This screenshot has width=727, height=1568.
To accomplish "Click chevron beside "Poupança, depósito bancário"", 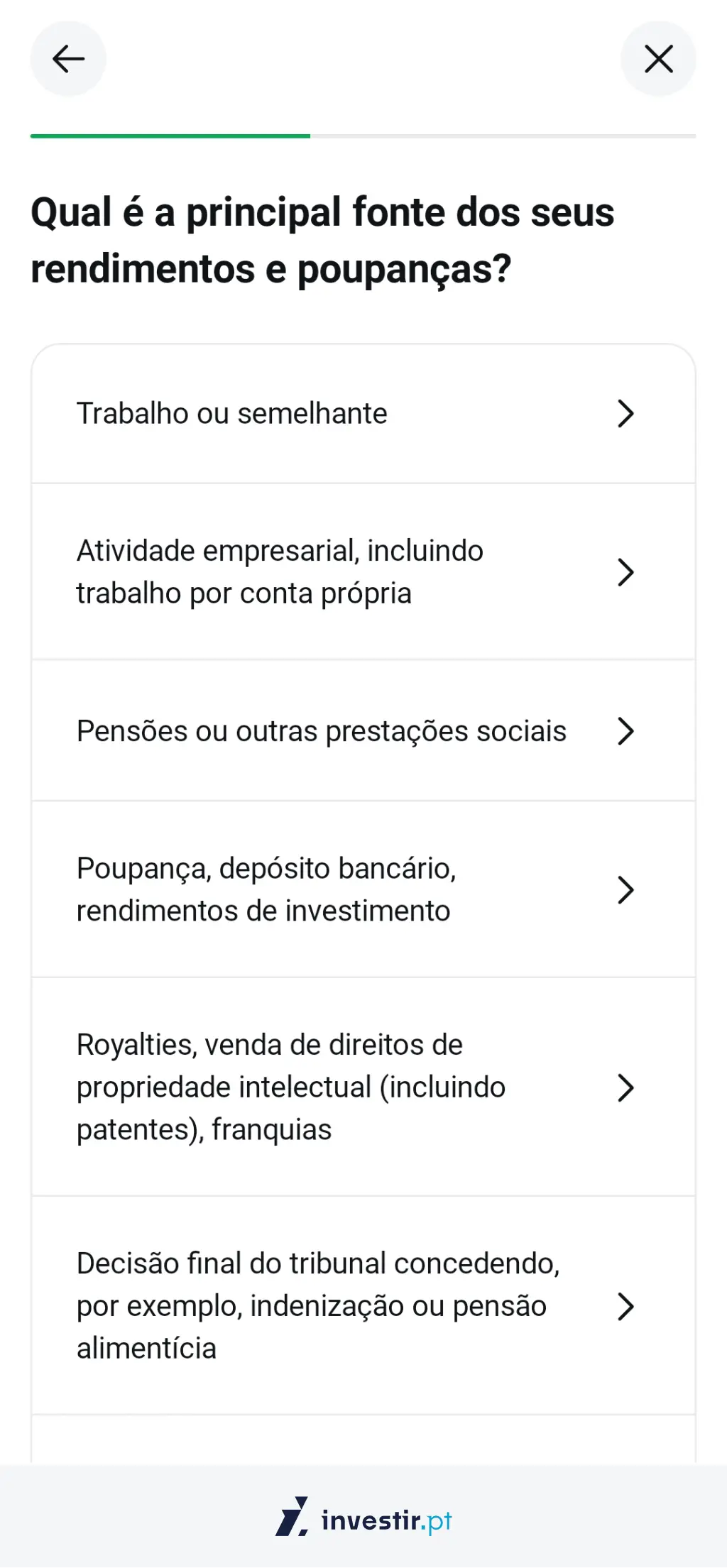I will coord(625,889).
